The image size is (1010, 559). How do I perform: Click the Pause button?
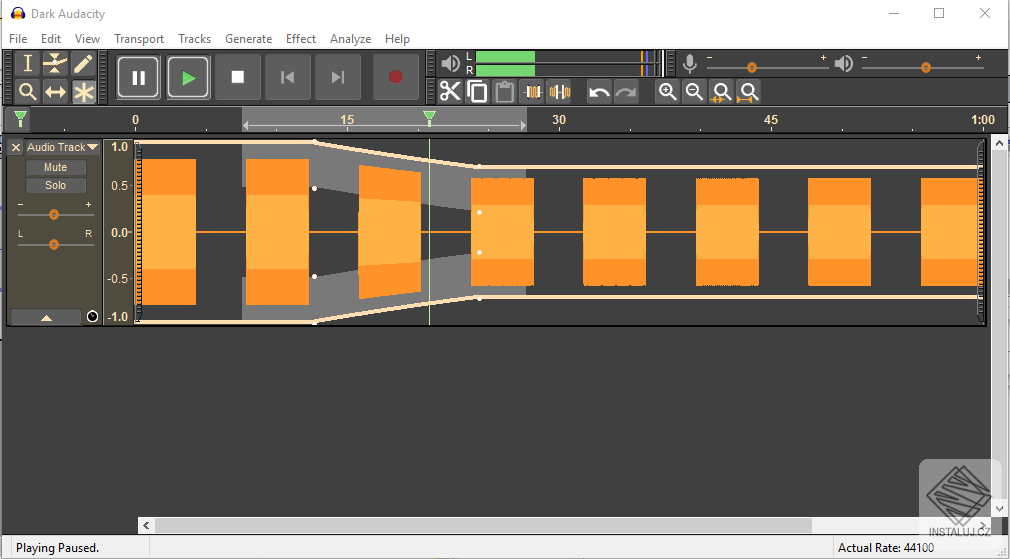pos(138,77)
